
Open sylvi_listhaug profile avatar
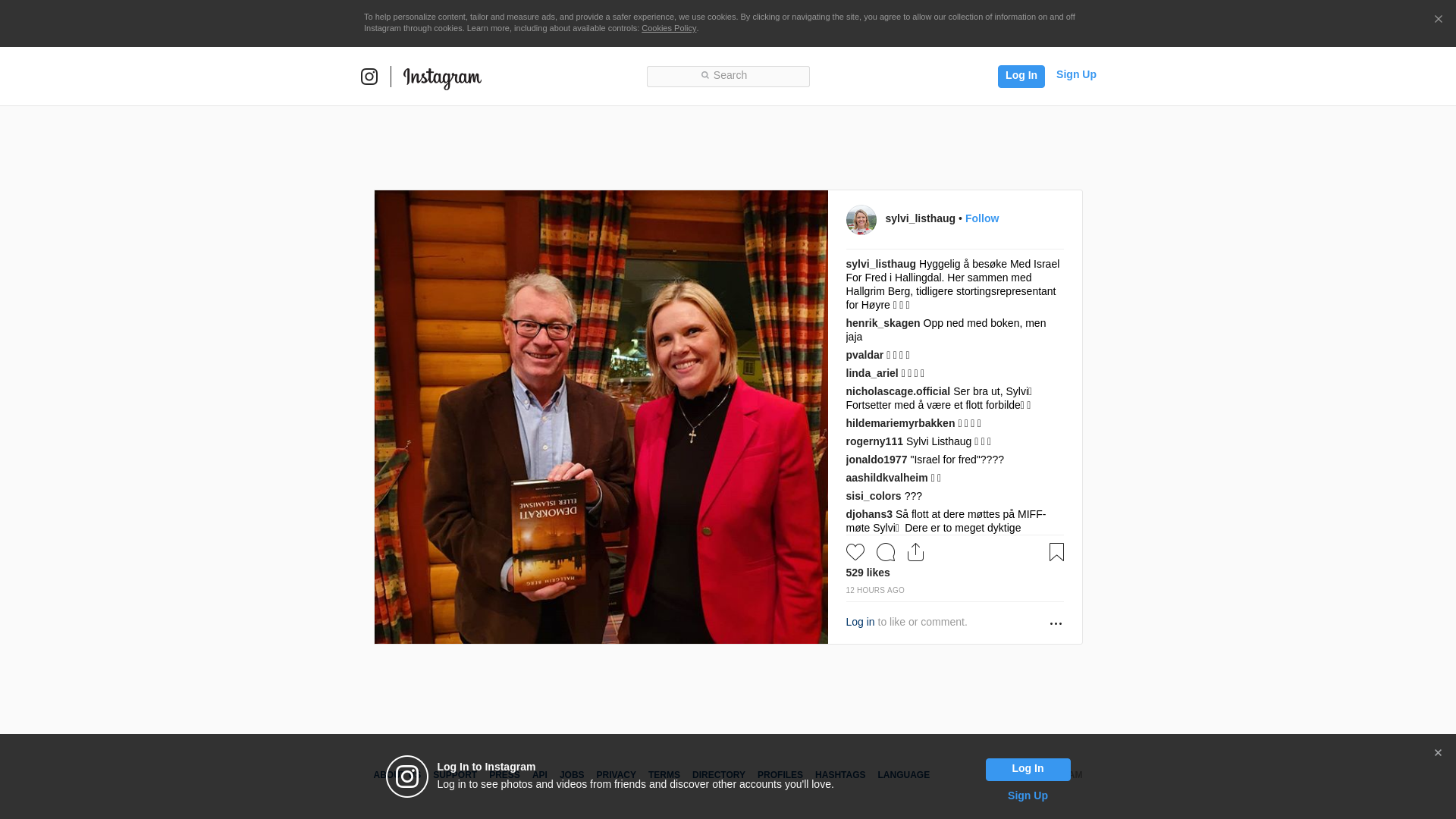[861, 220]
